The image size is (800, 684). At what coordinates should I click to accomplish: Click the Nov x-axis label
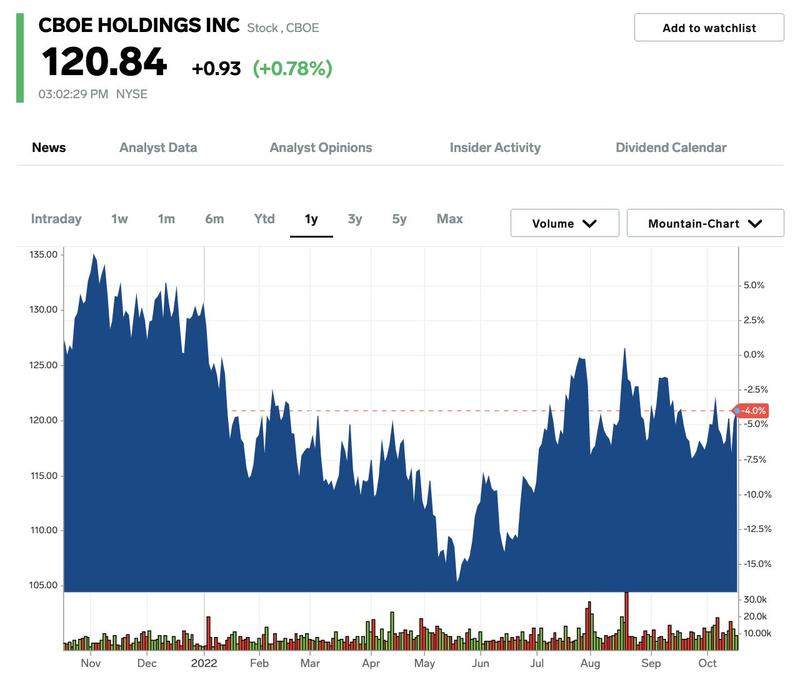coord(90,663)
